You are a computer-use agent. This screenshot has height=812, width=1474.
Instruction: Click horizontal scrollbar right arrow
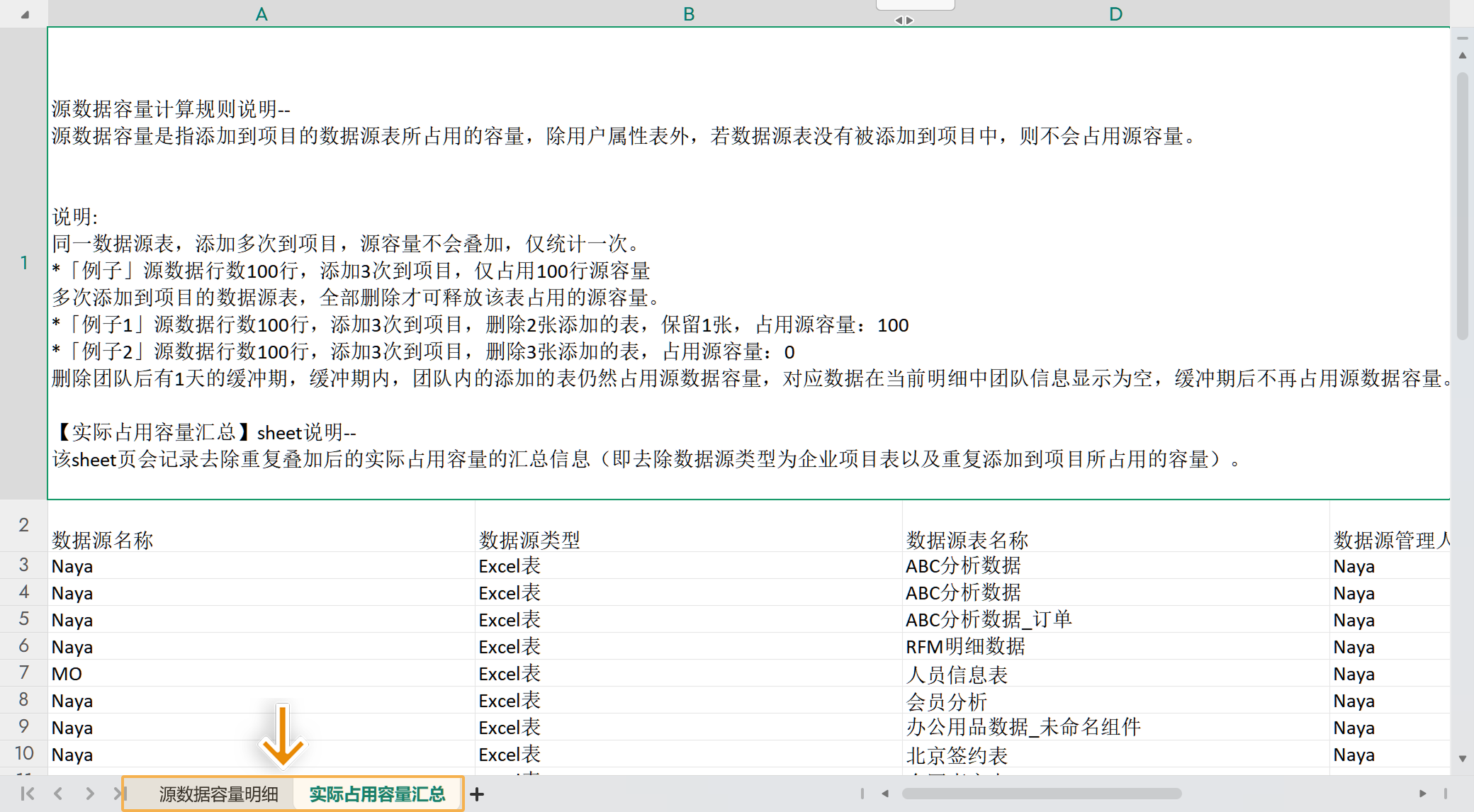click(x=1422, y=794)
